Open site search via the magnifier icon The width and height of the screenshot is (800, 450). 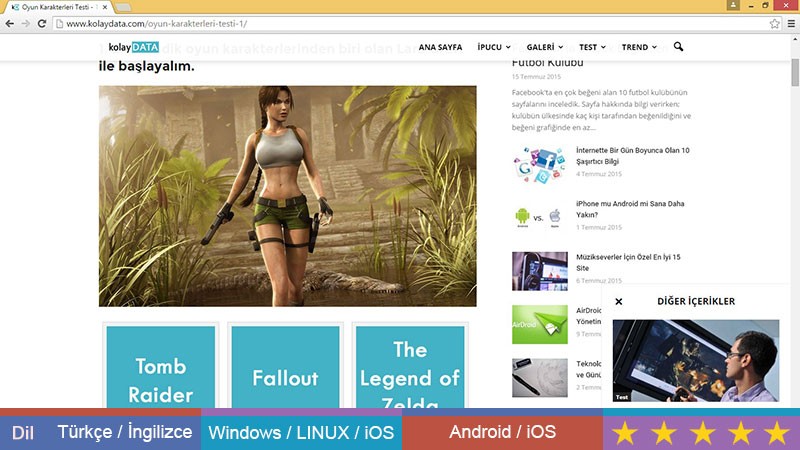point(678,46)
